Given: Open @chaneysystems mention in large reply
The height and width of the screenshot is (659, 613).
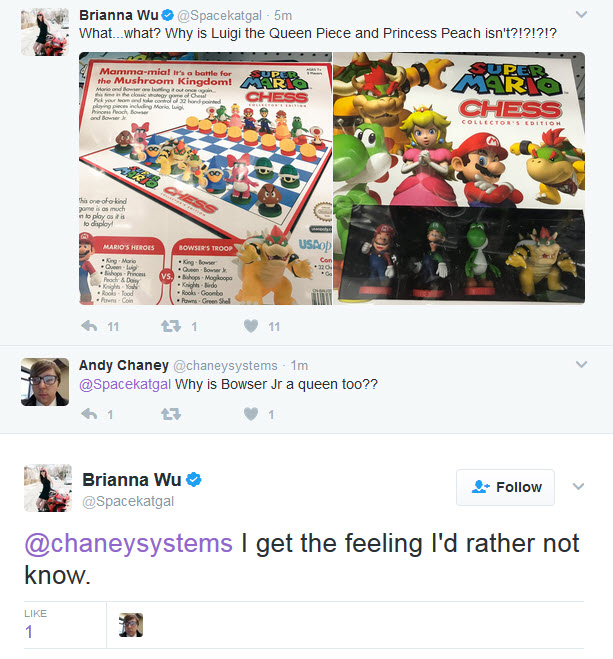Looking at the screenshot, I should coord(129,543).
